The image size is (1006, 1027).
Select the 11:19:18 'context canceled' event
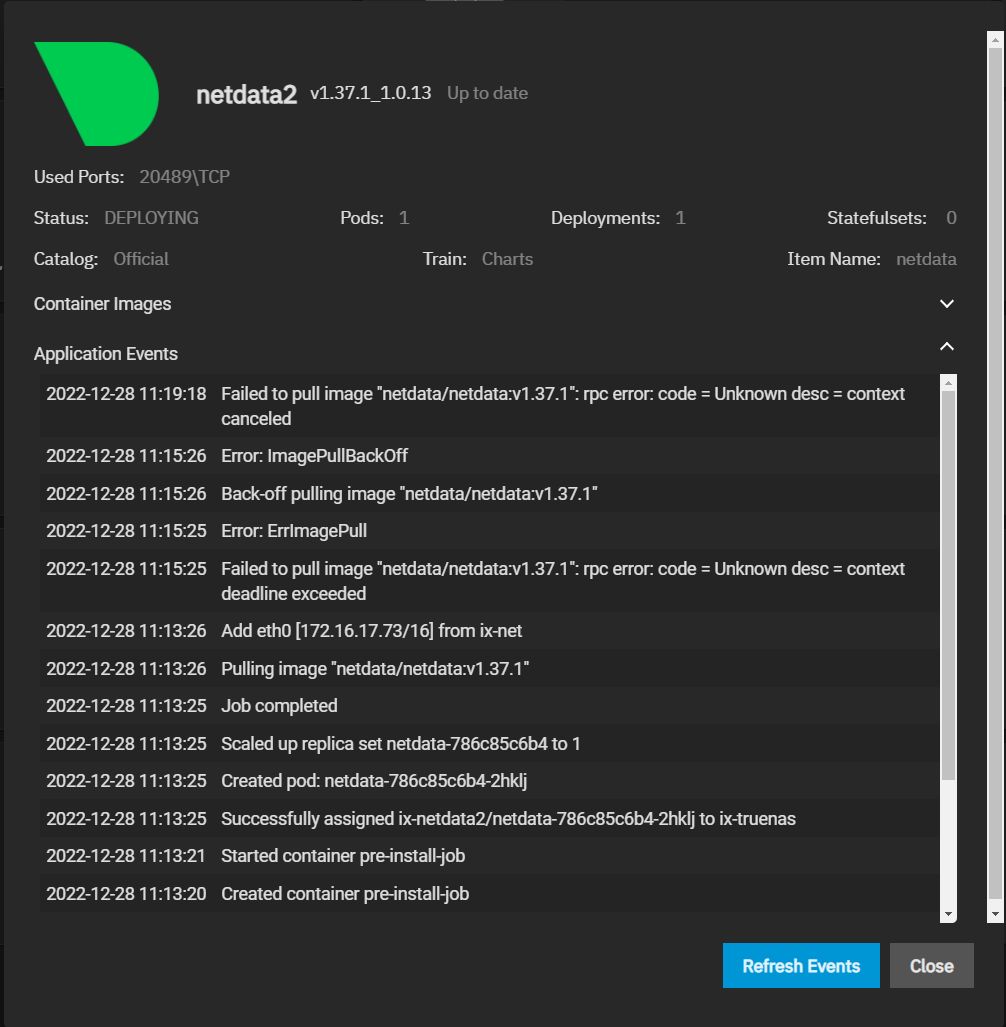(x=489, y=406)
